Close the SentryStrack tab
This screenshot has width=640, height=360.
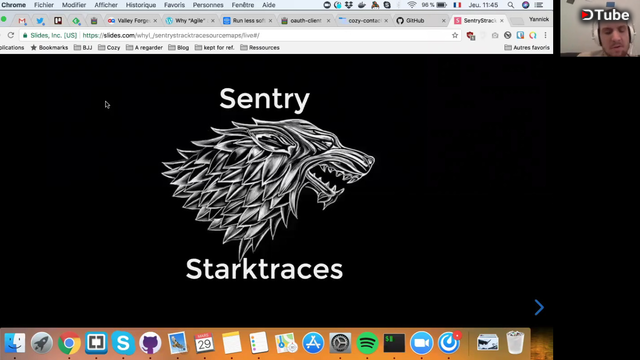[x=502, y=20]
